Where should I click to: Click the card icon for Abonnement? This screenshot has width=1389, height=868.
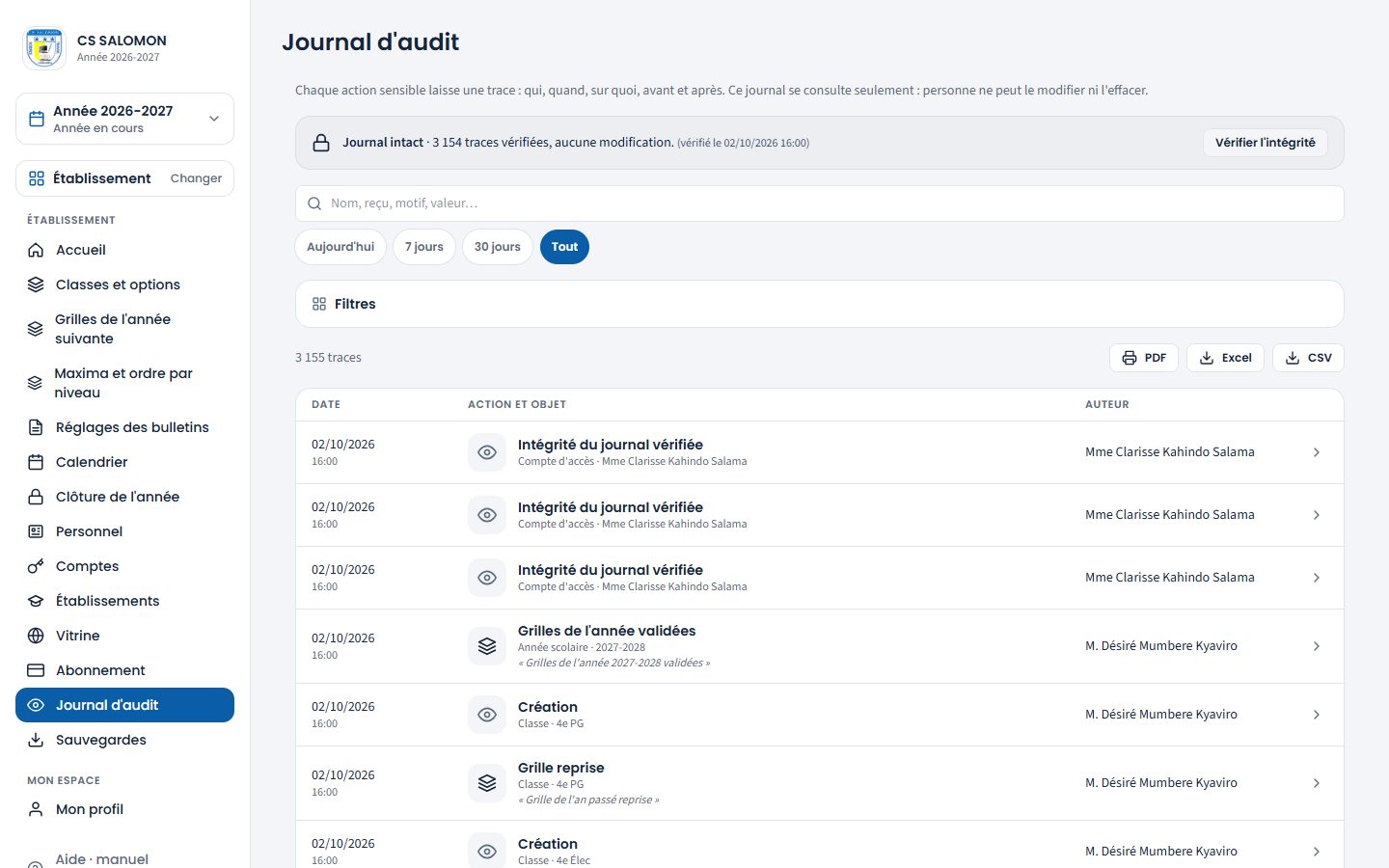pos(36,670)
